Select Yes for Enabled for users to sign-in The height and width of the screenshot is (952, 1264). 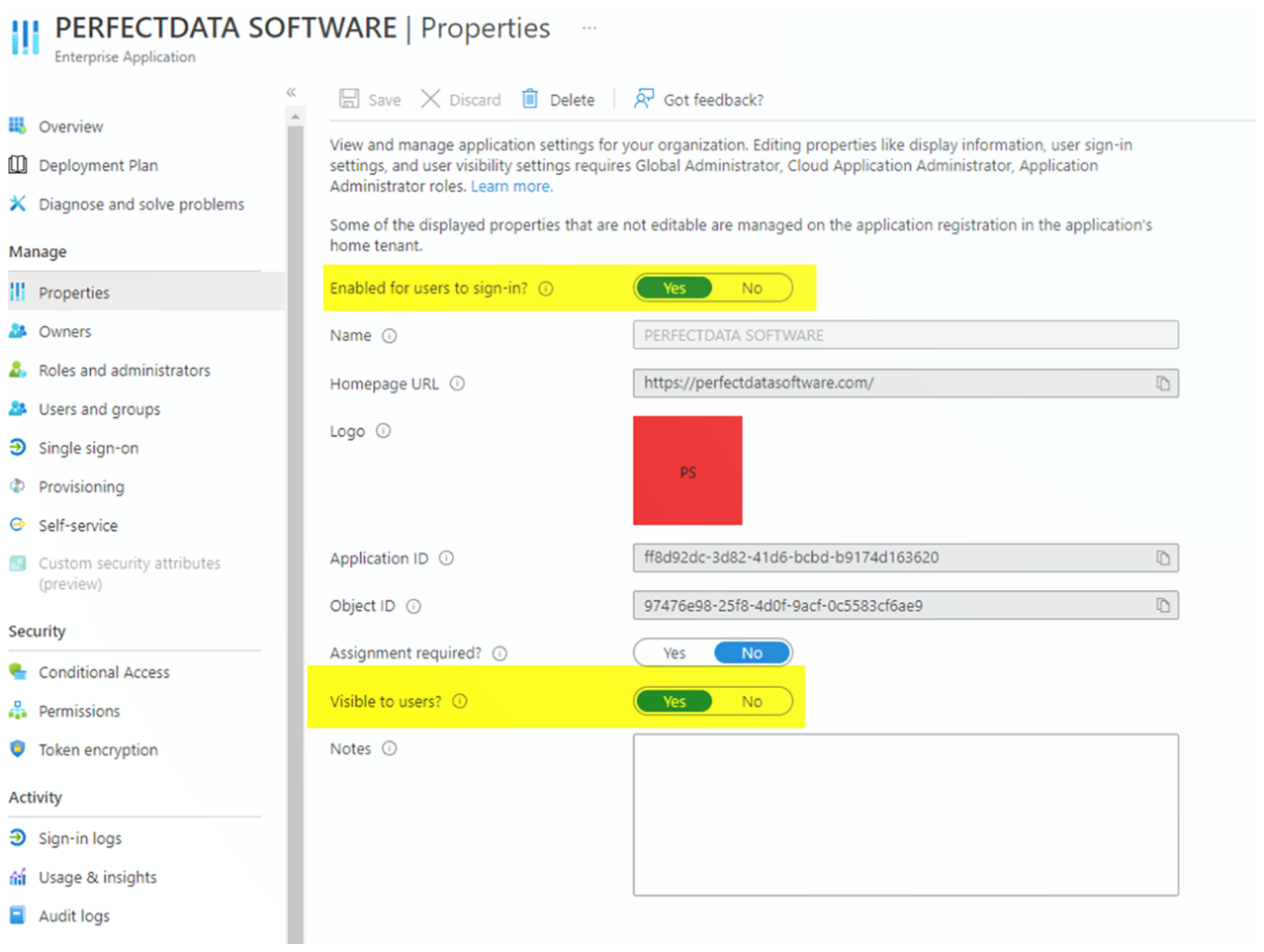(x=674, y=288)
